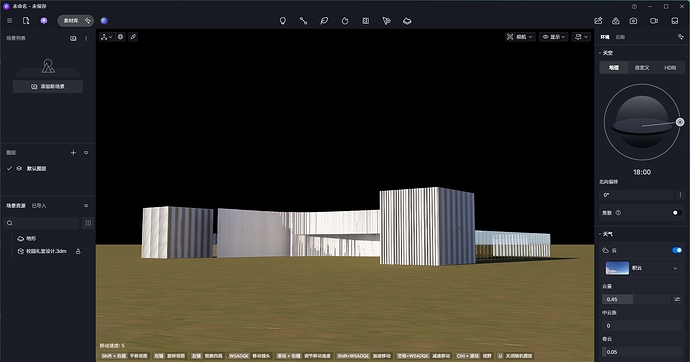
Task: Switch to the 后期 effects tab
Action: point(620,37)
